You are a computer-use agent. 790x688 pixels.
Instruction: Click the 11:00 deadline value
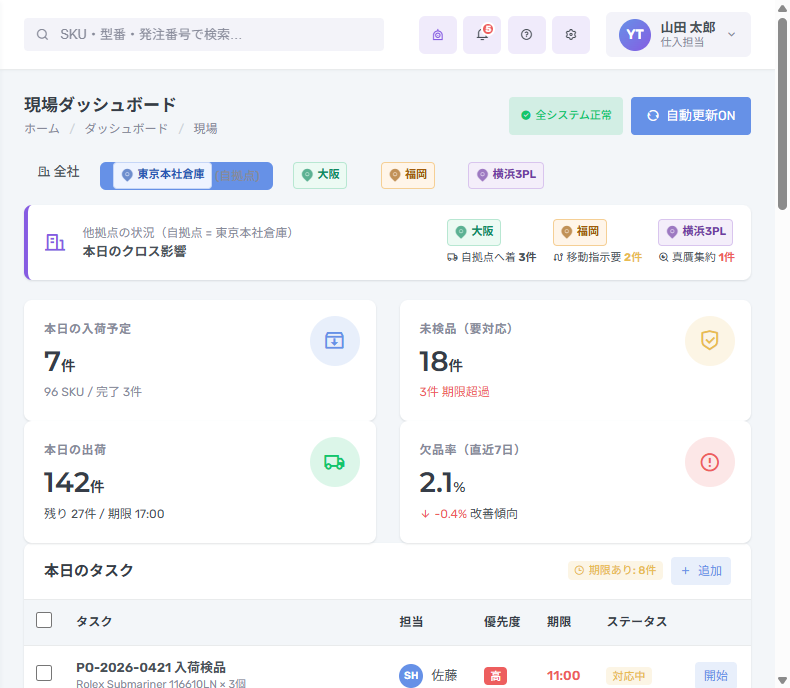563,675
